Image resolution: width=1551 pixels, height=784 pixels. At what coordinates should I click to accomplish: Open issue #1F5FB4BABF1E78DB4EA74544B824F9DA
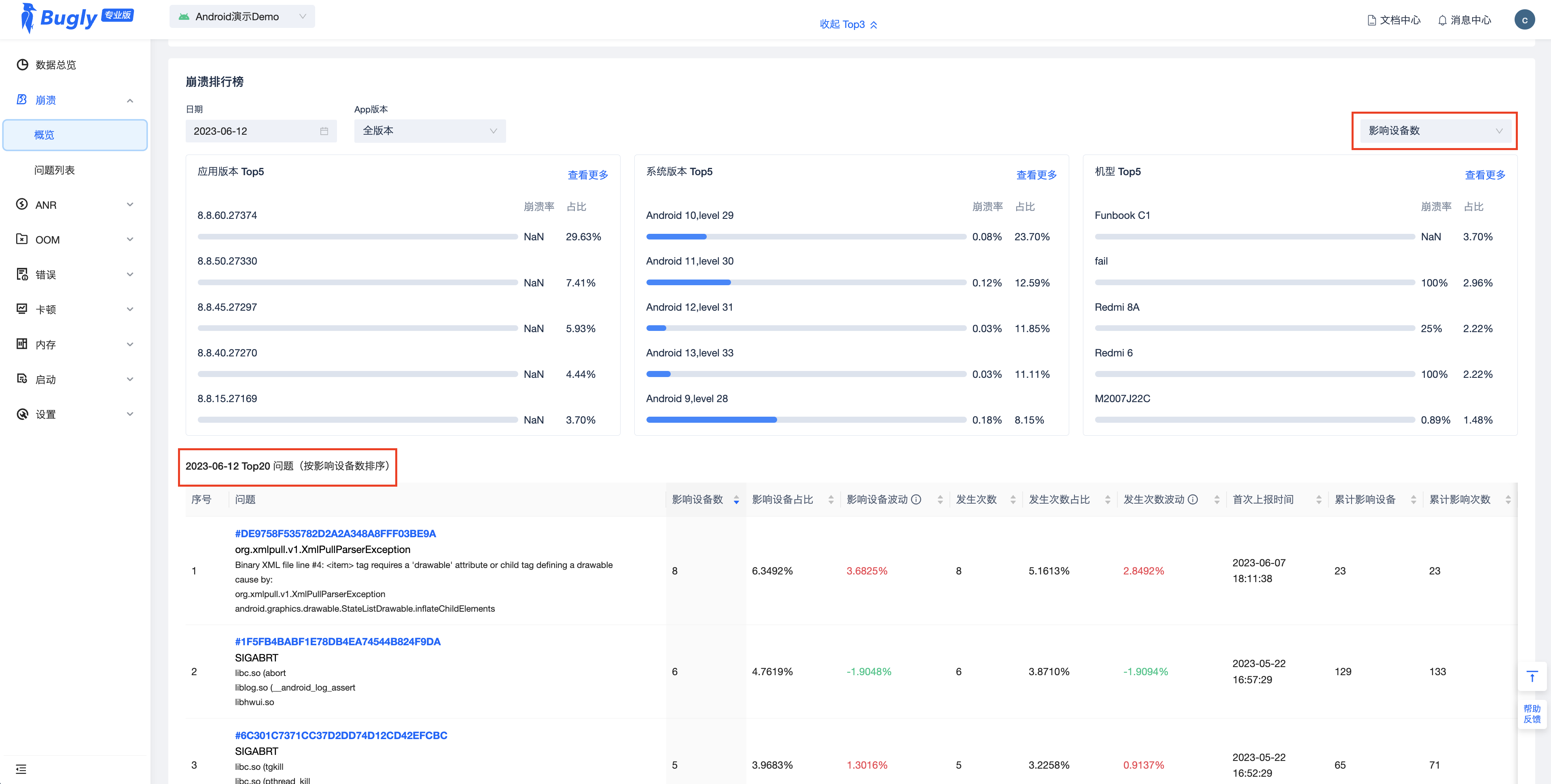338,641
